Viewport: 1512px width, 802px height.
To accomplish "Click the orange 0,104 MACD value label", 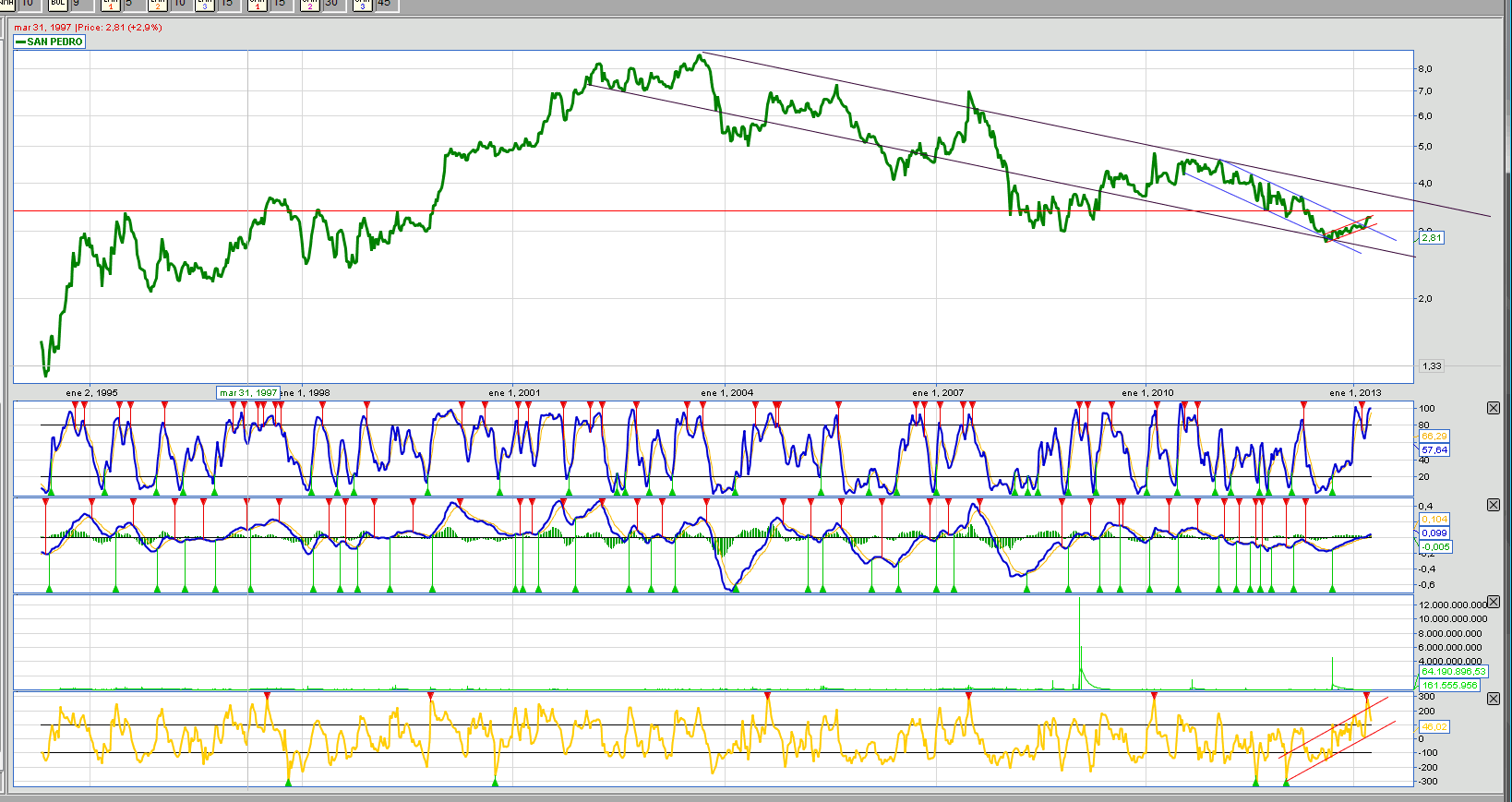I will [1434, 520].
